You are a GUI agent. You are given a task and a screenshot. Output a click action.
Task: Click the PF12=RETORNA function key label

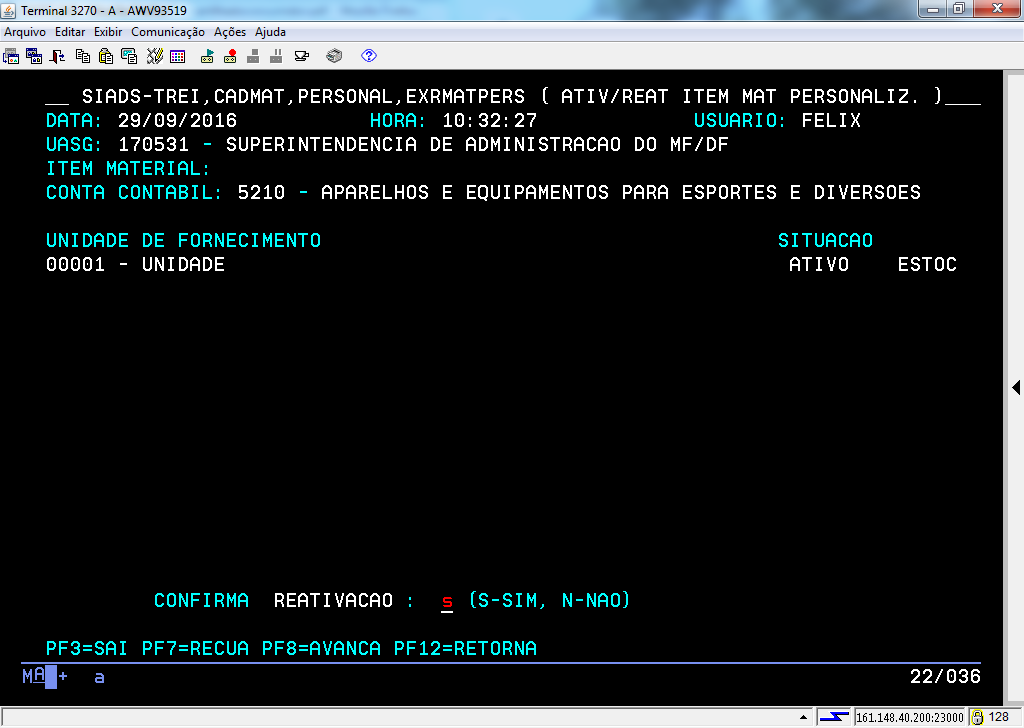[x=466, y=648]
